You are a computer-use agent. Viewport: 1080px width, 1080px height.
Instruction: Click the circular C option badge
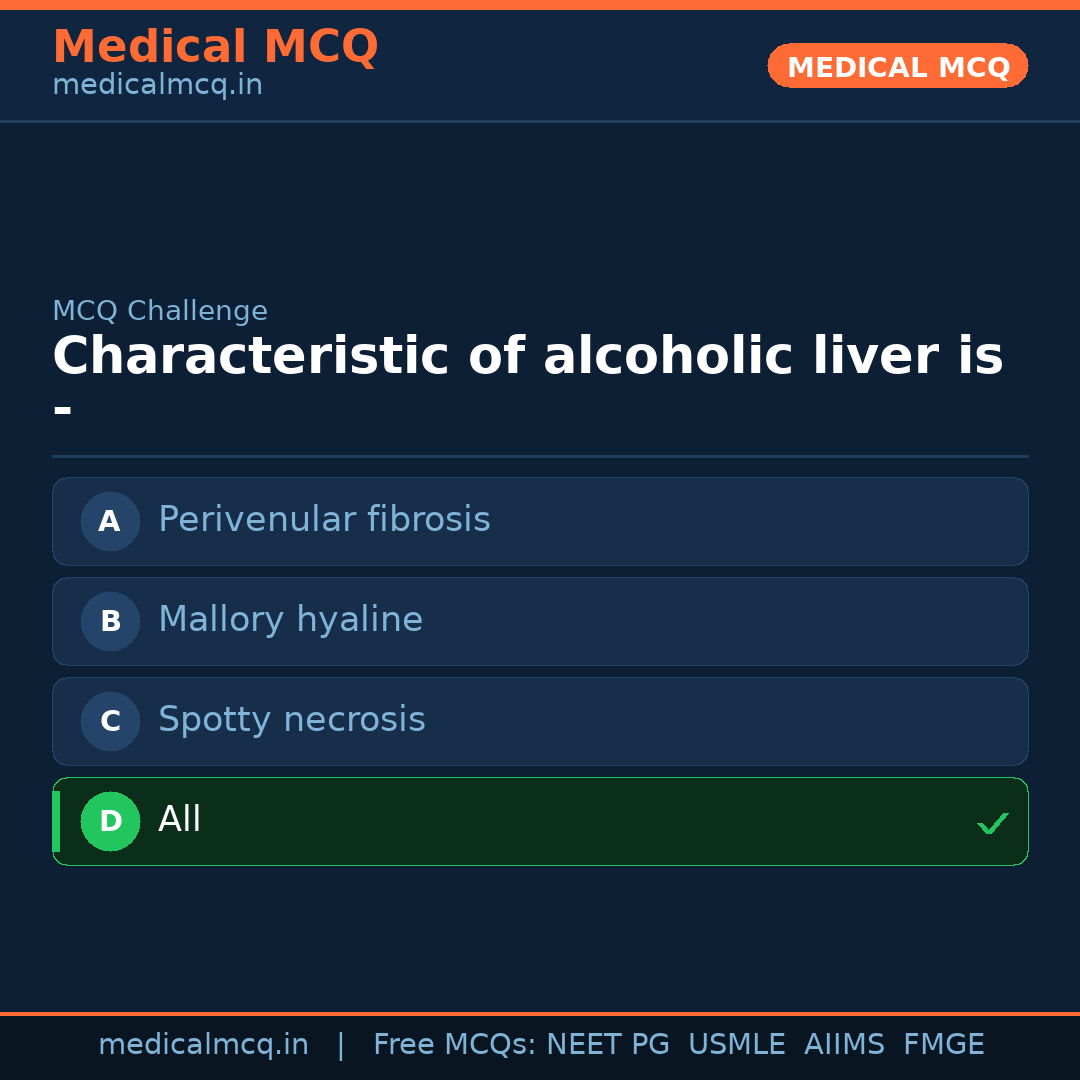coord(110,721)
